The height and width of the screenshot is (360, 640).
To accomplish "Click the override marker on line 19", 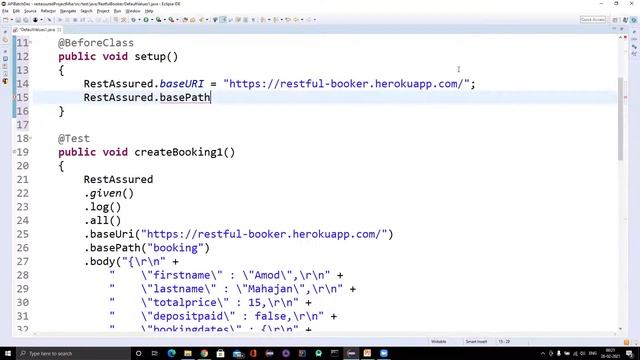I will [14, 152].
